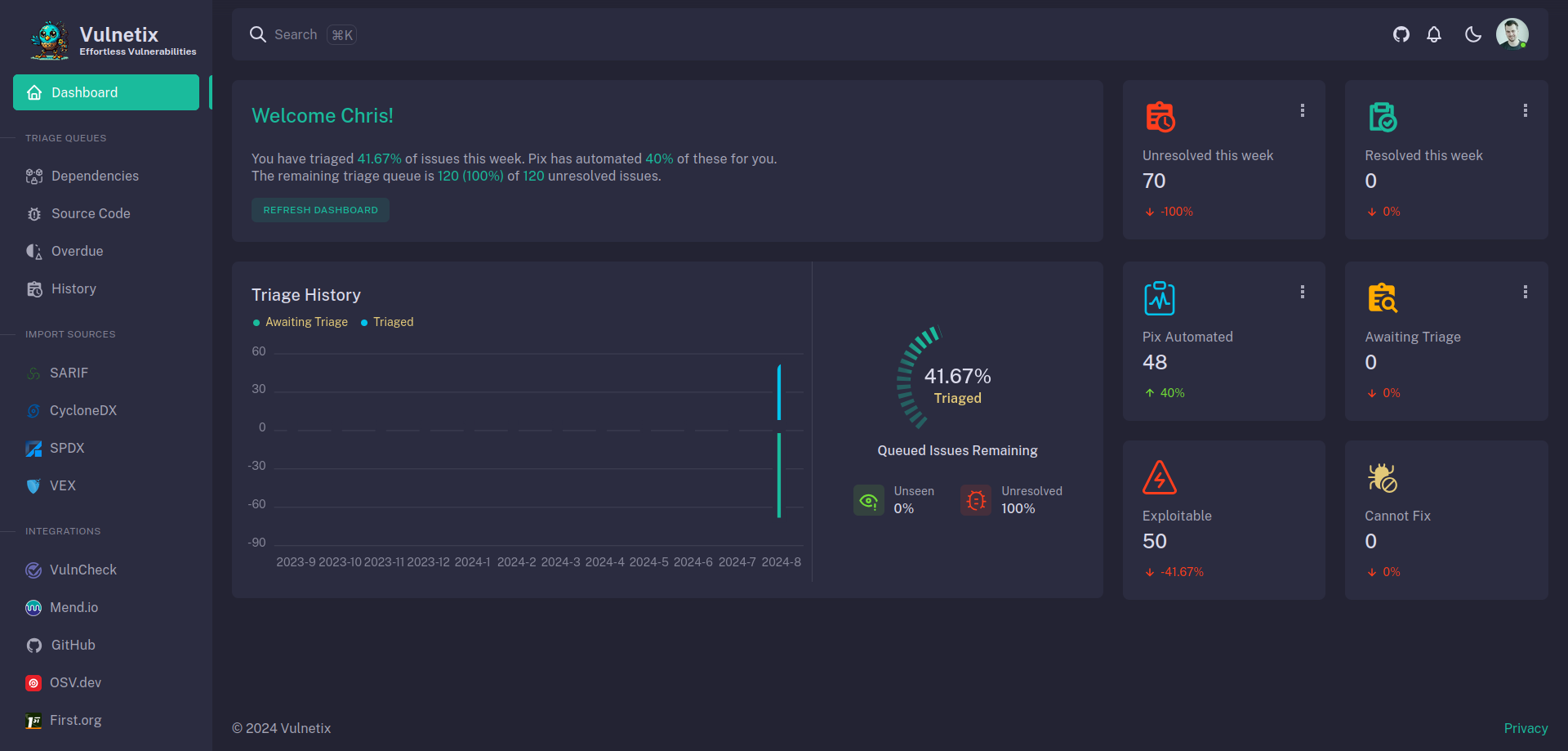Go to Dashboard in sidebar
Image resolution: width=1568 pixels, height=751 pixels.
[x=106, y=92]
